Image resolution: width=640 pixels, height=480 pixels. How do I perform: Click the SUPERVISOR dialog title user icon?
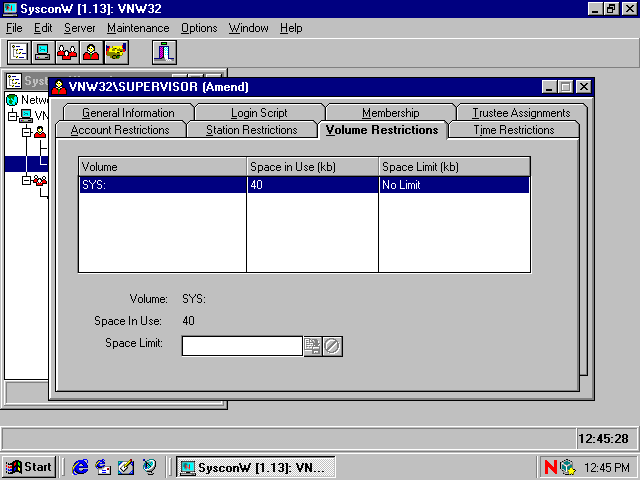[59, 87]
